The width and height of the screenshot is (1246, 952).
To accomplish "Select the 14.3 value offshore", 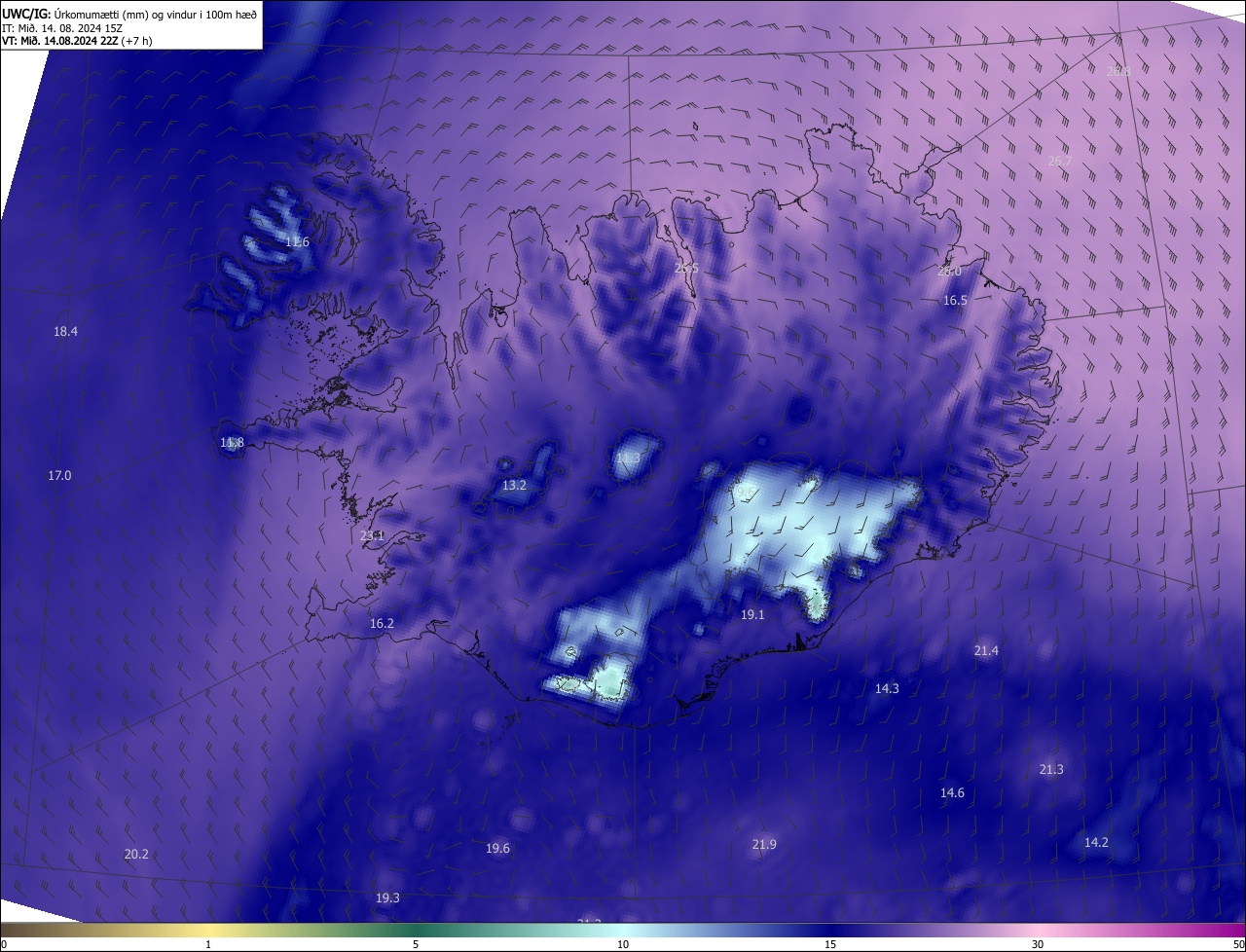I will [887, 689].
